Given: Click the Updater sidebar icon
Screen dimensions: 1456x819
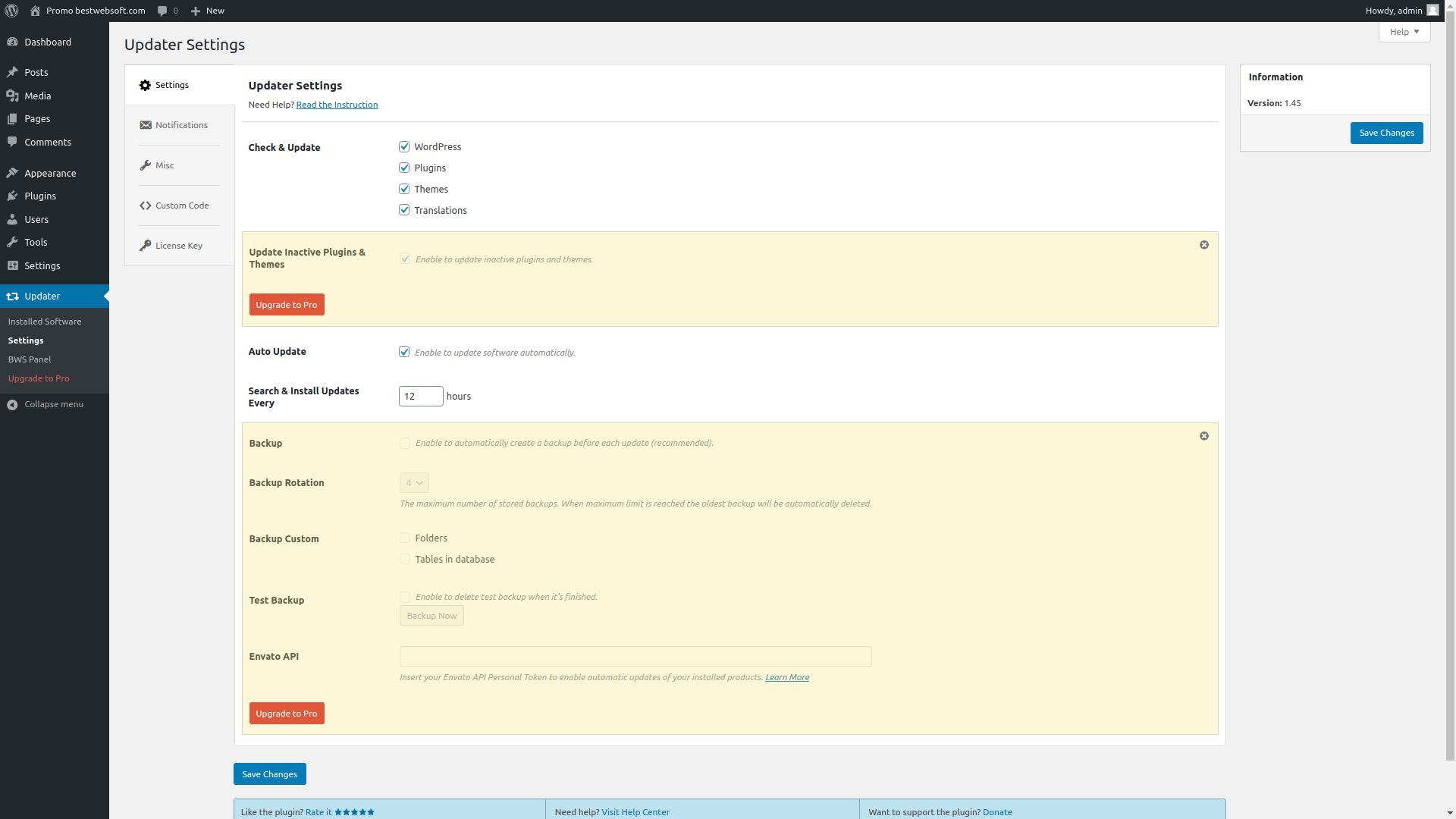Looking at the screenshot, I should [x=12, y=296].
